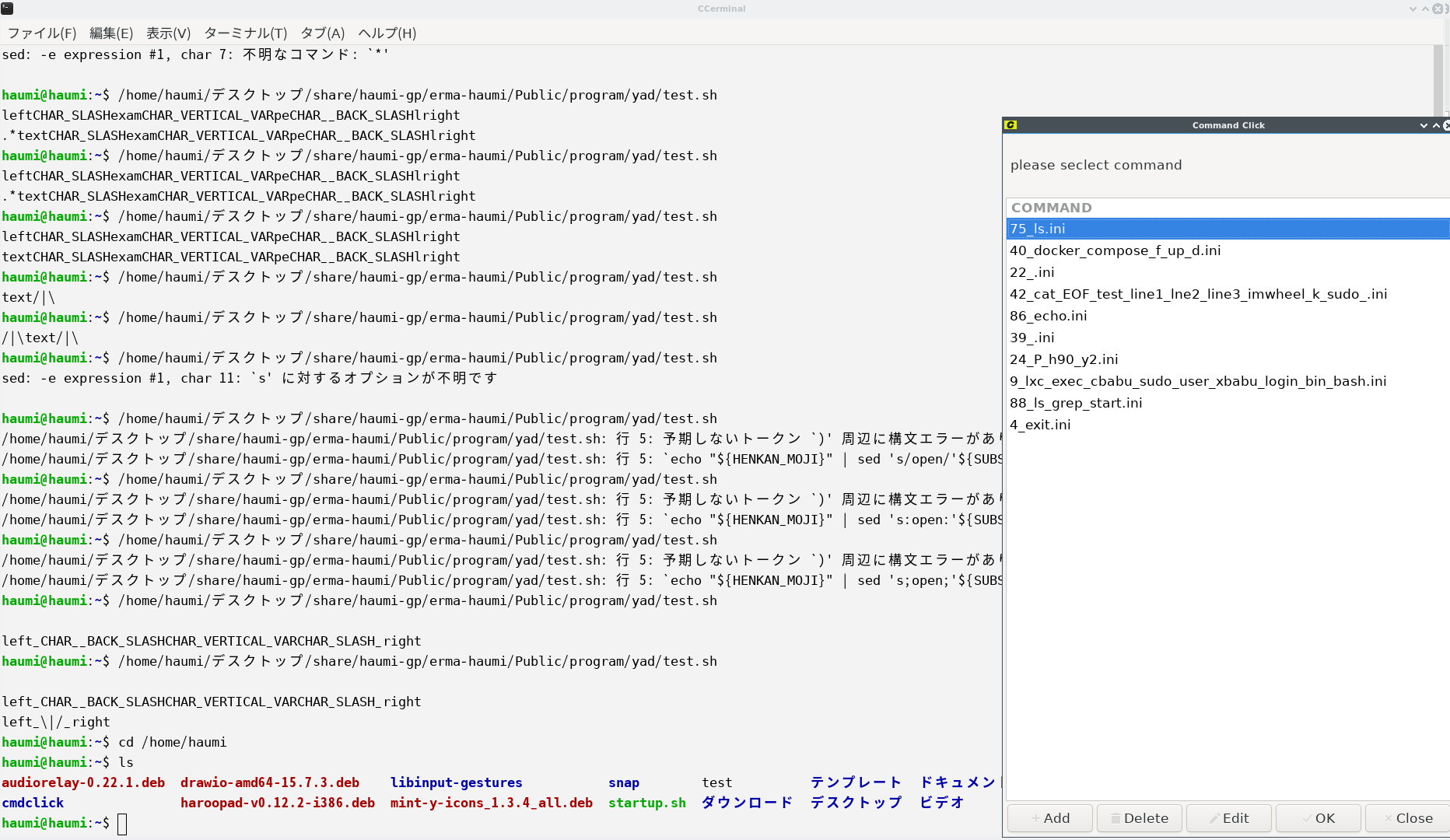
Task: Click haroopad-v0.12.2-i386.deb in the ls output
Action: tap(278, 803)
